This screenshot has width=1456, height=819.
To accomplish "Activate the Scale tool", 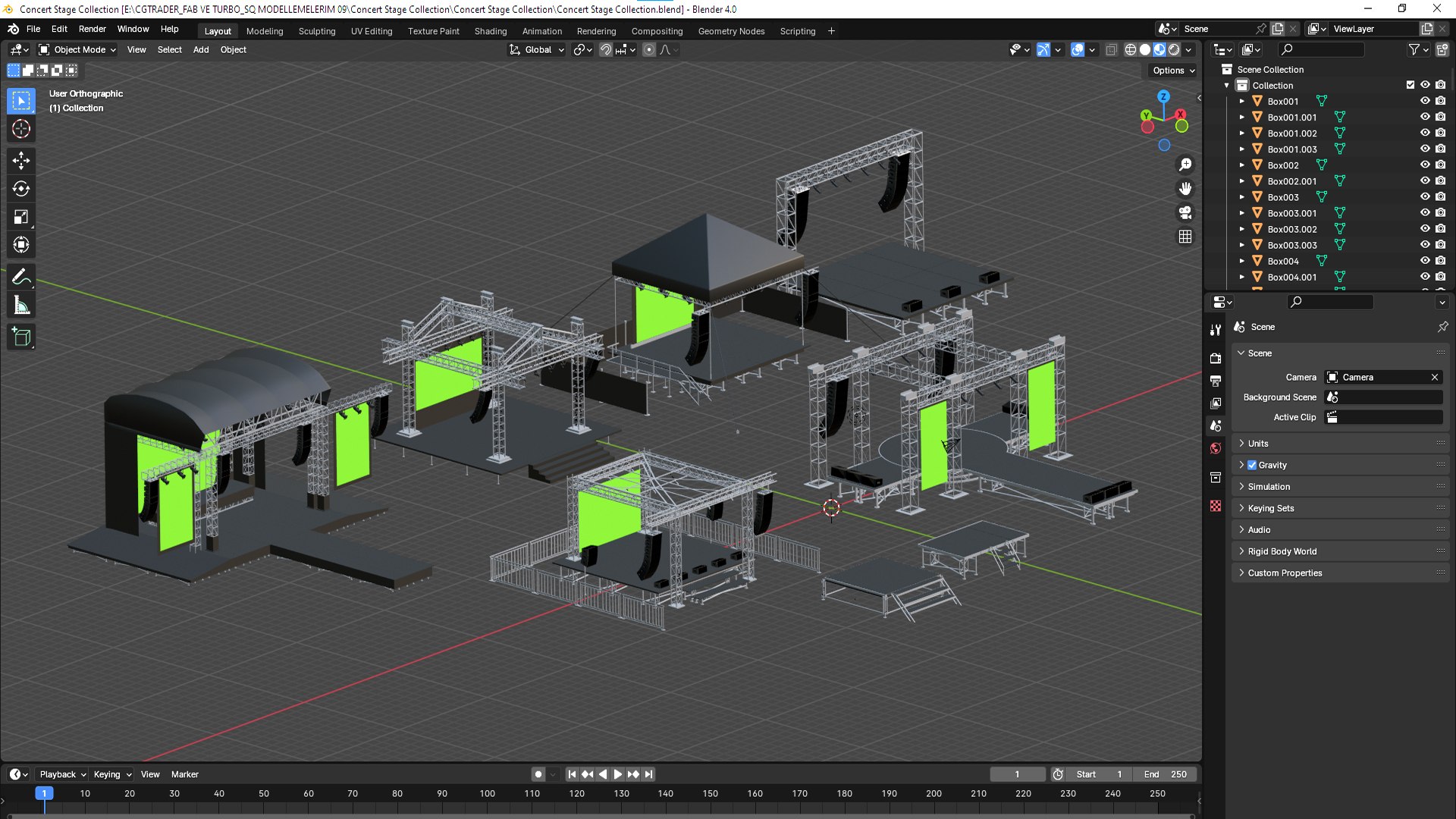I will point(21,217).
